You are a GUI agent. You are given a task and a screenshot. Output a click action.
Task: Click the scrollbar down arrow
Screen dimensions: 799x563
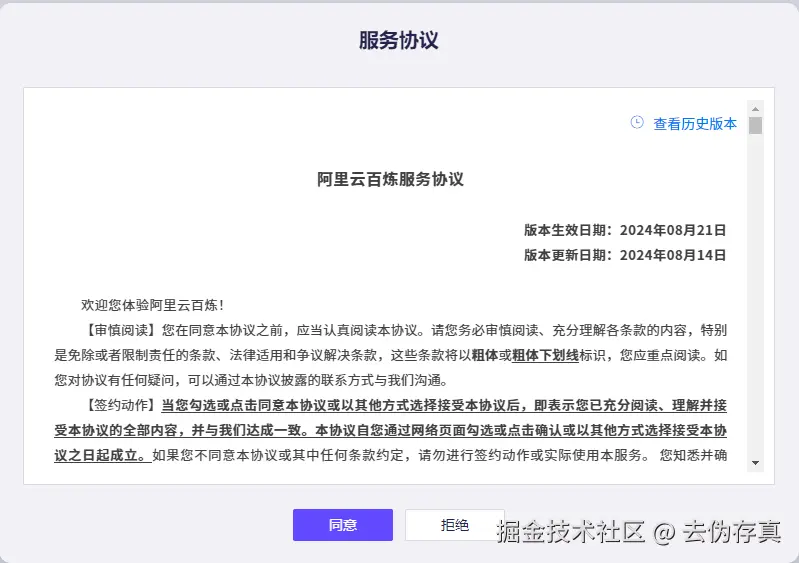click(755, 463)
